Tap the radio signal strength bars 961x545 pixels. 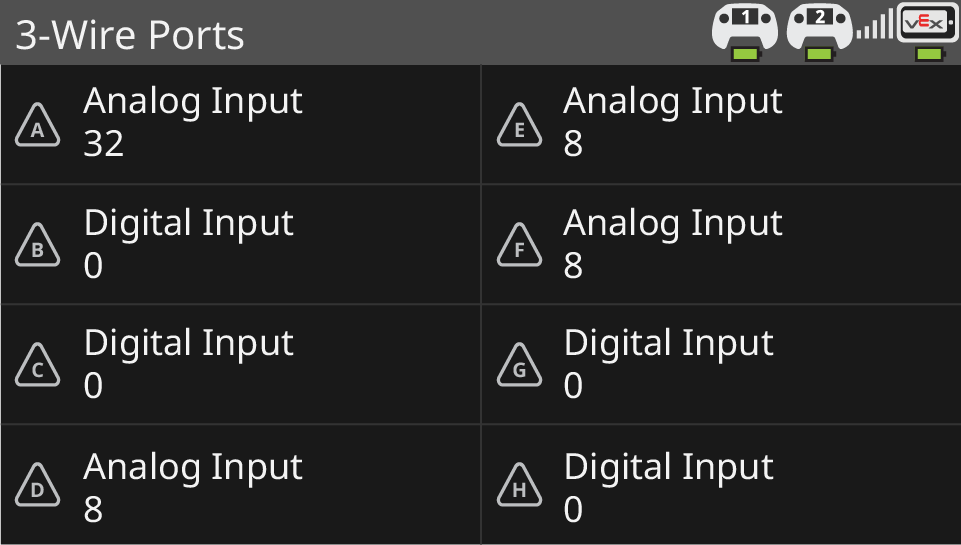pyautogui.click(x=875, y=26)
